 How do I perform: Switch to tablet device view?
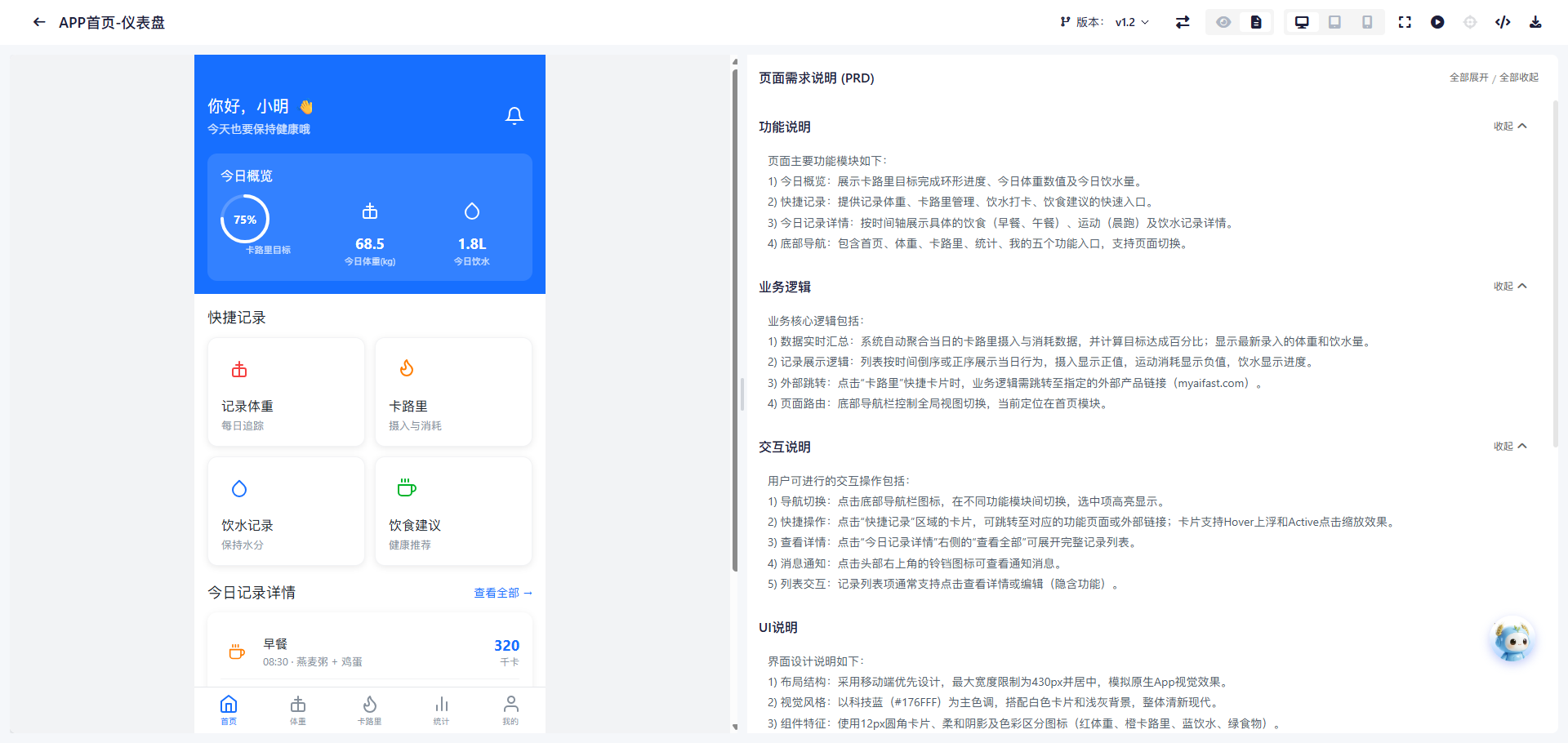click(x=1334, y=22)
